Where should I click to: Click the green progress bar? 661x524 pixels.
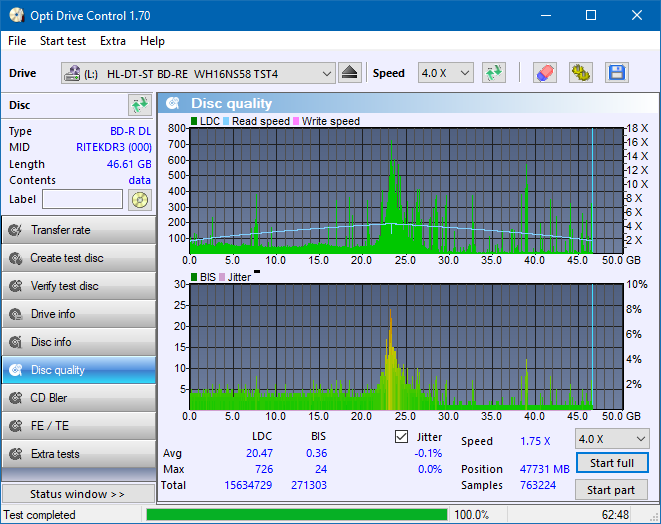pyautogui.click(x=297, y=515)
